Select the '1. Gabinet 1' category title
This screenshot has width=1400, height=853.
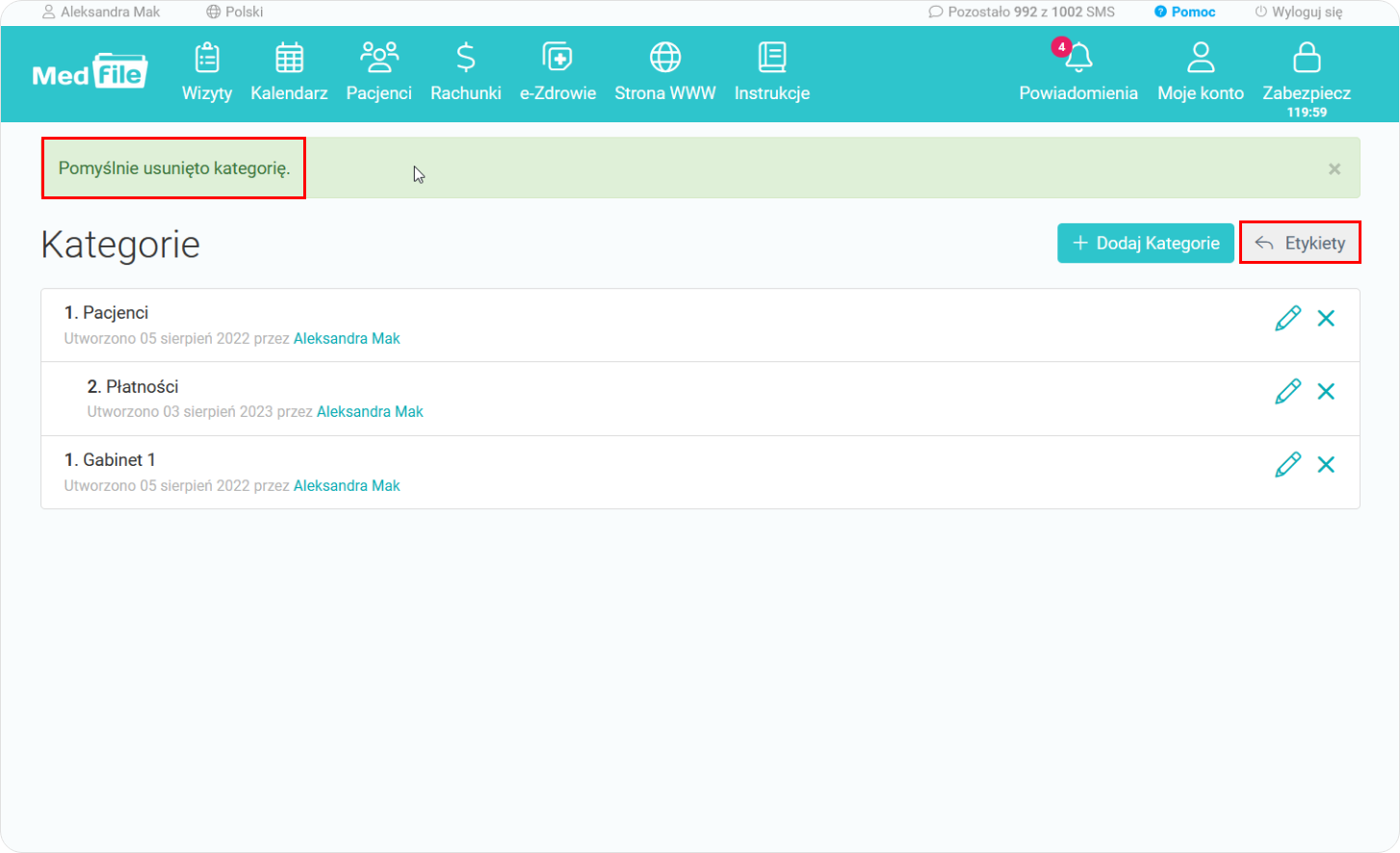pos(110,460)
